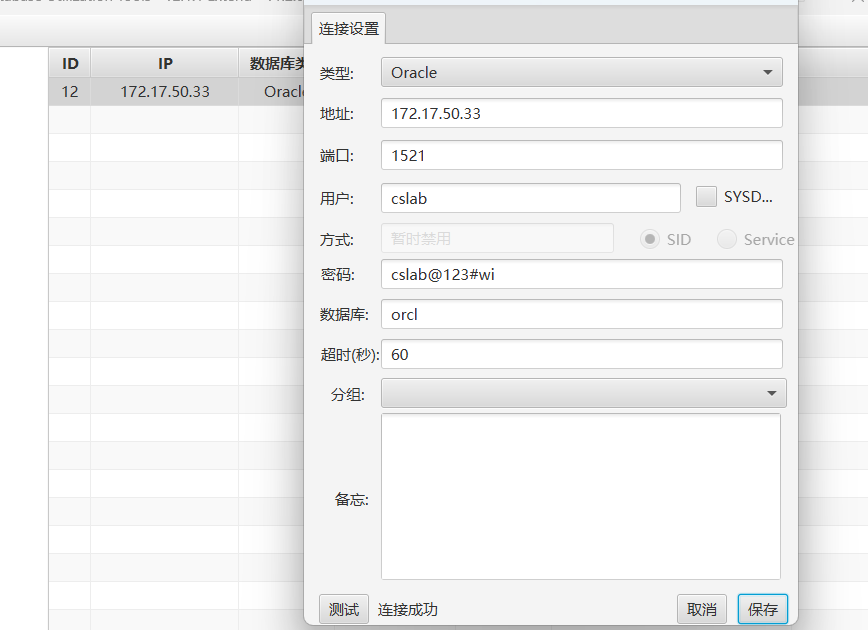This screenshot has width=868, height=630.
Task: Click inside the 备忘 notes text area
Action: click(x=580, y=497)
